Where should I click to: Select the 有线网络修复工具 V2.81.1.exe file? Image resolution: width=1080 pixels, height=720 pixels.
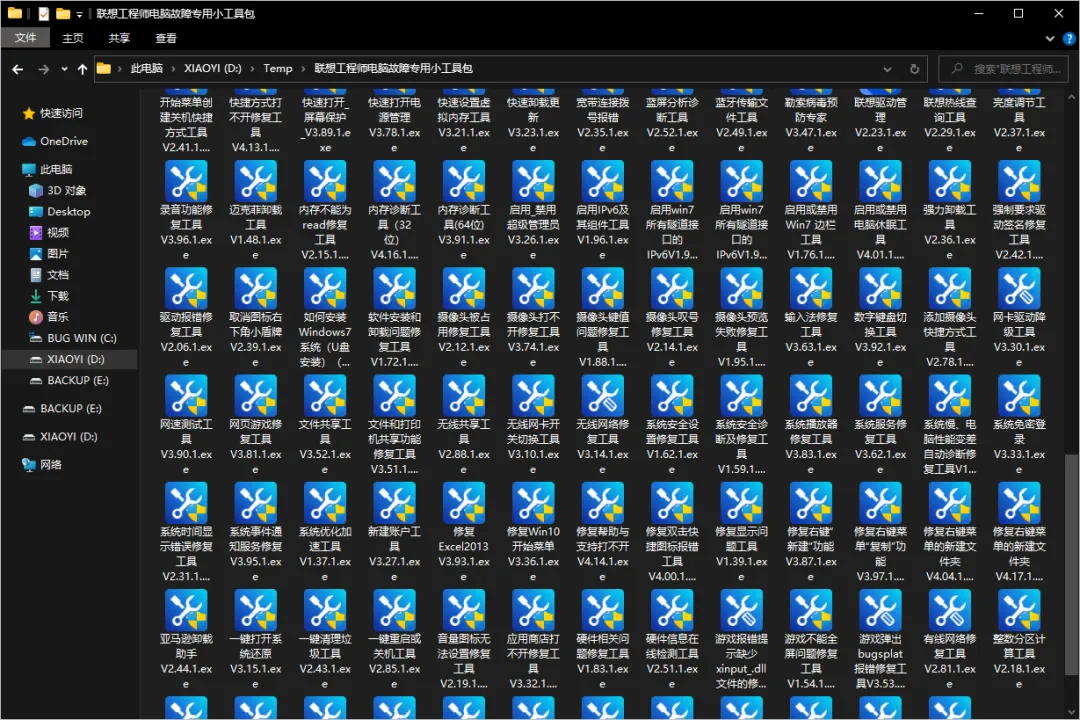950,640
